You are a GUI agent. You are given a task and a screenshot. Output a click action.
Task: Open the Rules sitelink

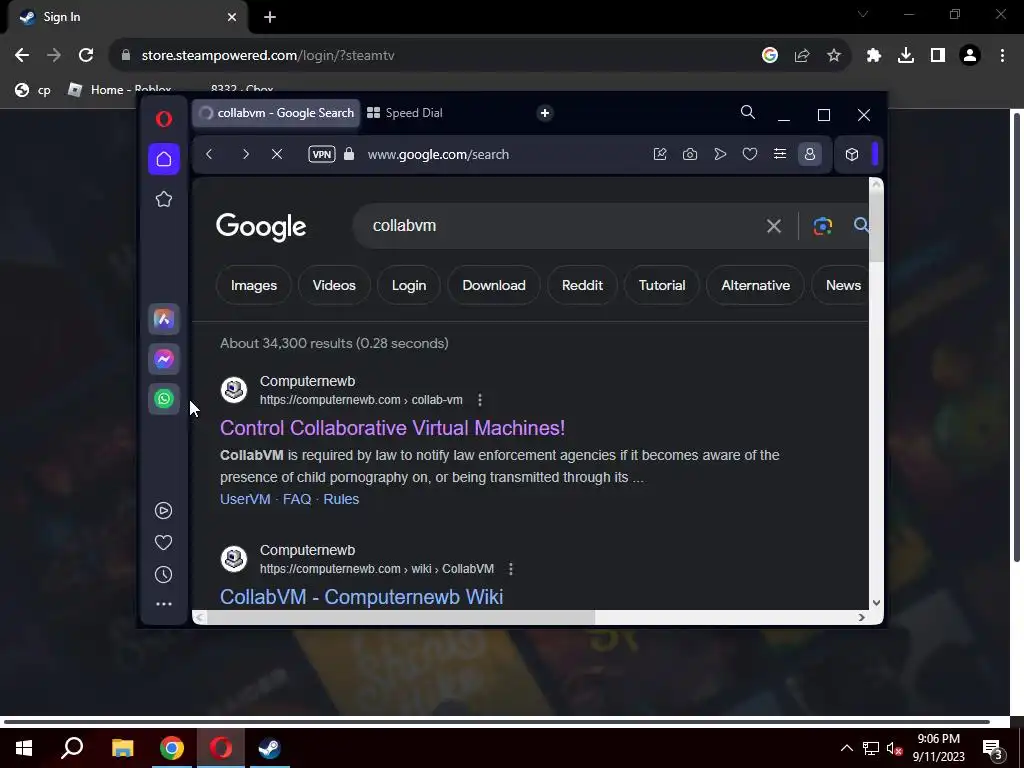pyautogui.click(x=341, y=499)
